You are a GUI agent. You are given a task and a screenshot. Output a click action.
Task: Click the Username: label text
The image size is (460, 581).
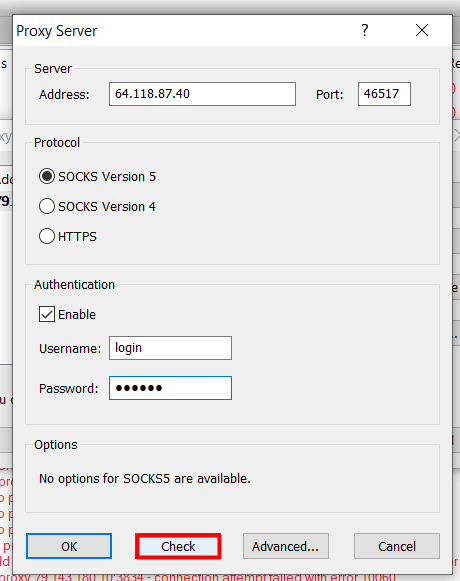click(70, 349)
